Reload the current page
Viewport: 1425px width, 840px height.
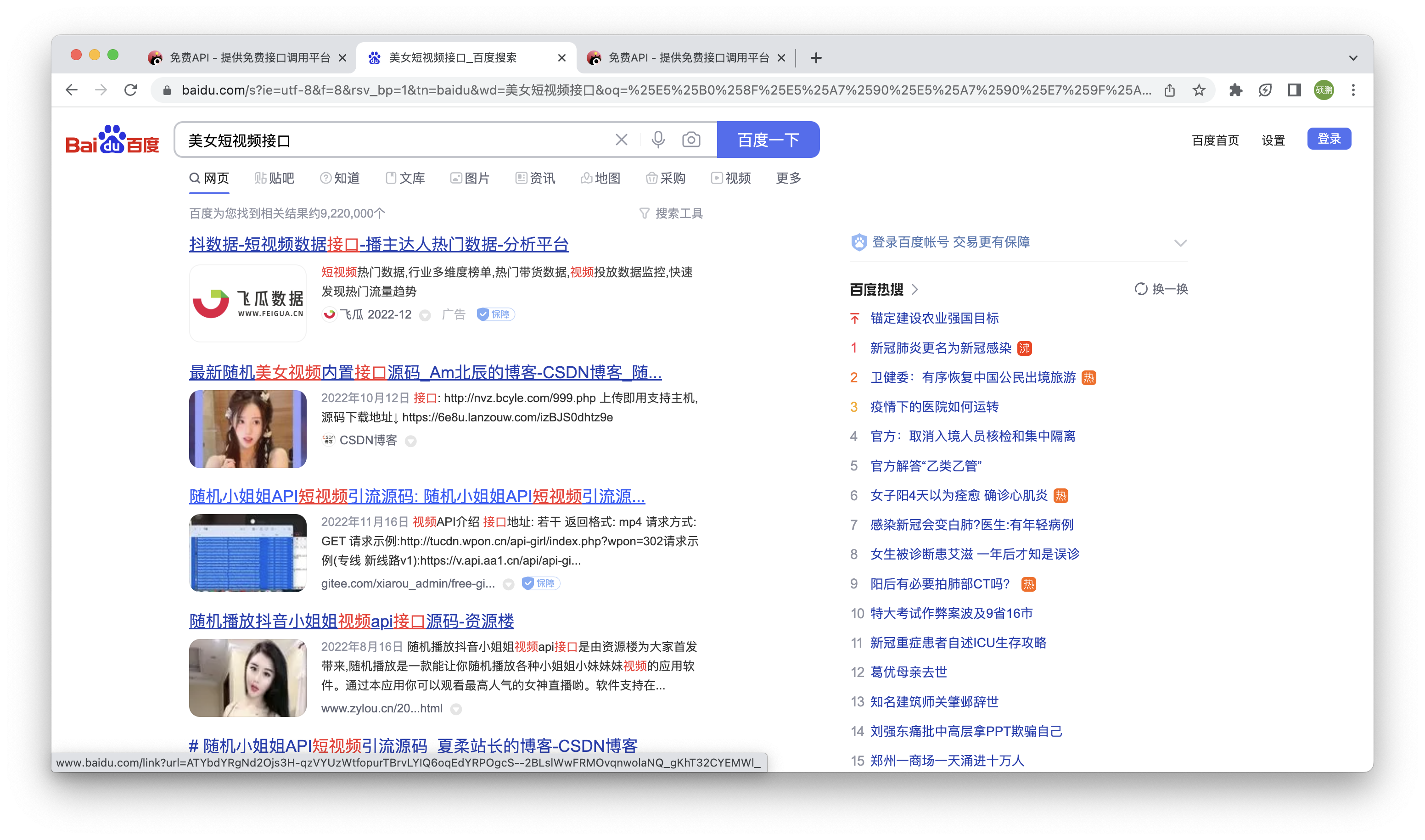tap(131, 90)
